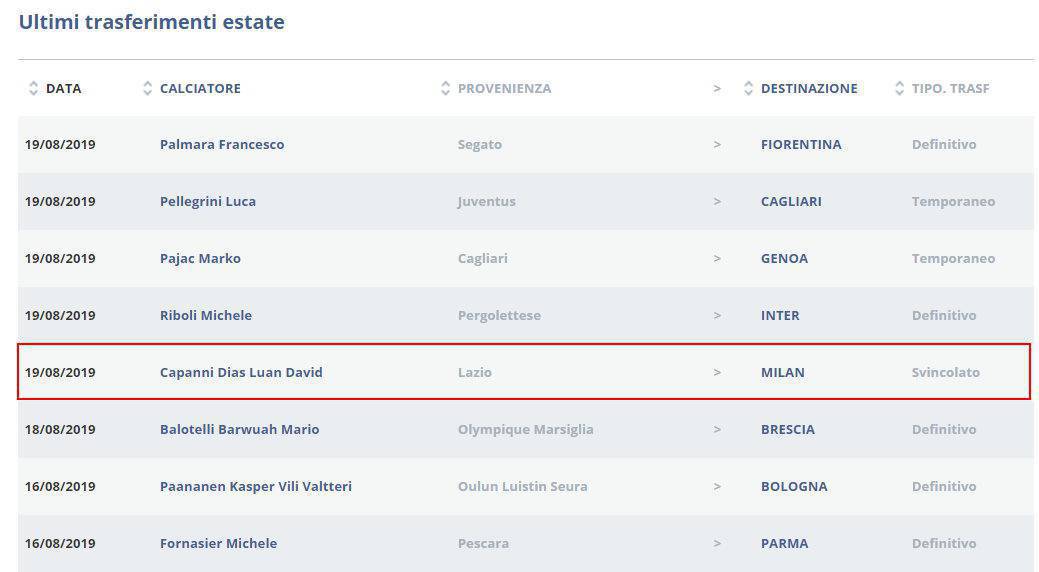
Task: Click the DESTINAZIONE column header label
Action: pos(809,88)
